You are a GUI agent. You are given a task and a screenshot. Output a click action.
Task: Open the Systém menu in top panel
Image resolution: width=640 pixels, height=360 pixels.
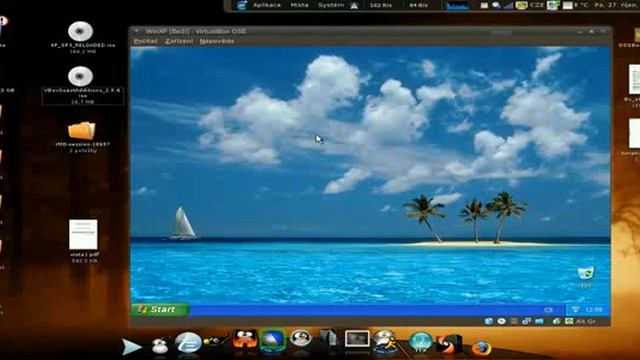[x=331, y=5]
